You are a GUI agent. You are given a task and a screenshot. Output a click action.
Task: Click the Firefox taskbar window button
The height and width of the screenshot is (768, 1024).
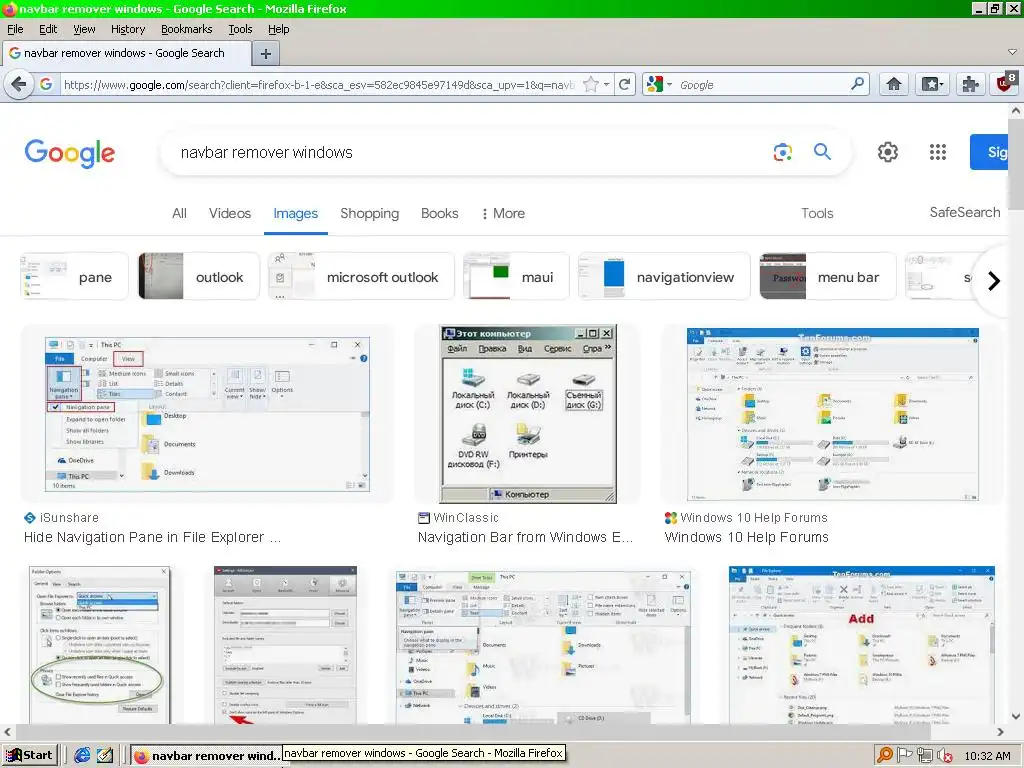pos(206,755)
